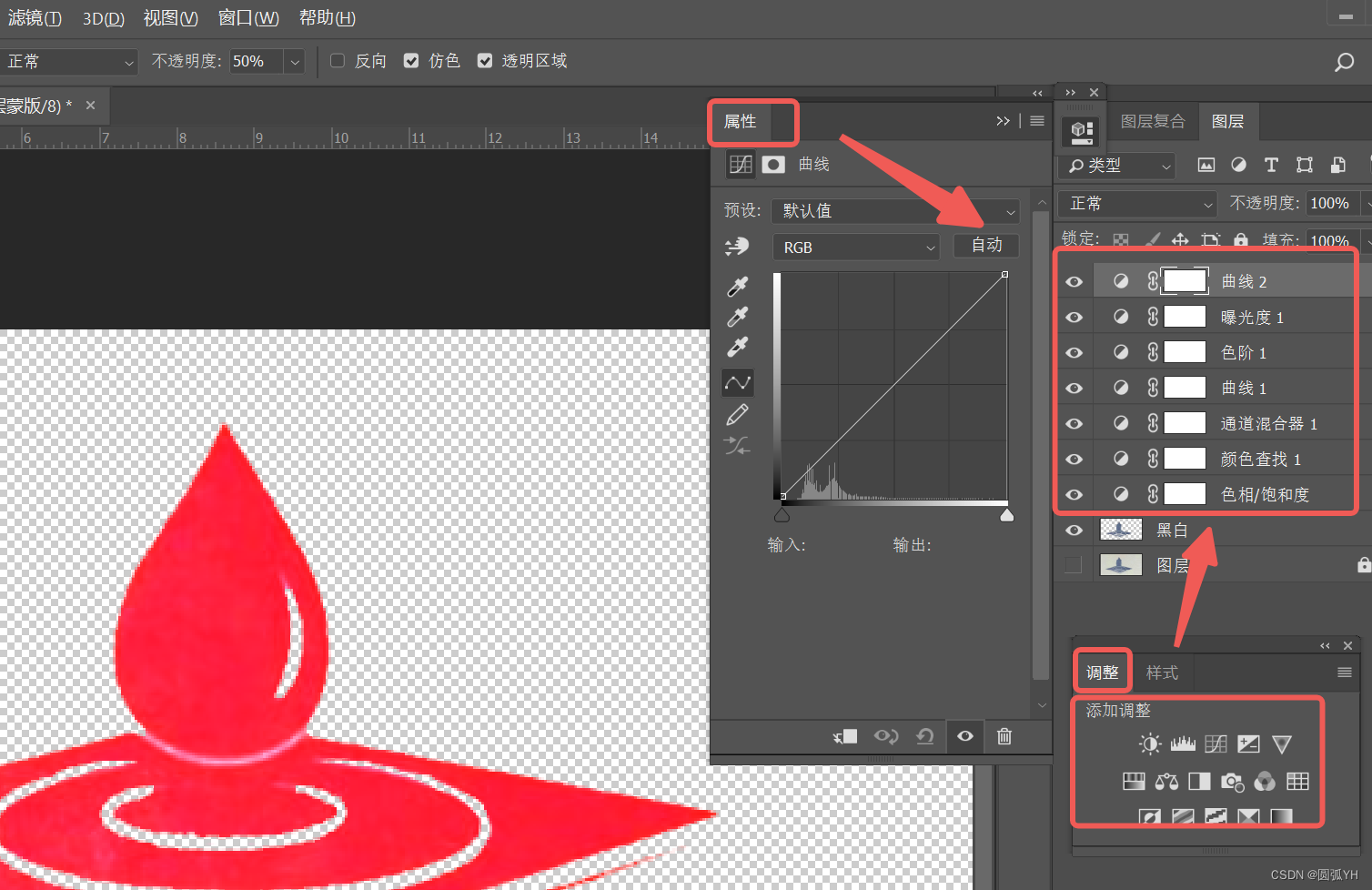
Task: Open the targeted adjustment hand tool in Curves
Action: [x=737, y=246]
